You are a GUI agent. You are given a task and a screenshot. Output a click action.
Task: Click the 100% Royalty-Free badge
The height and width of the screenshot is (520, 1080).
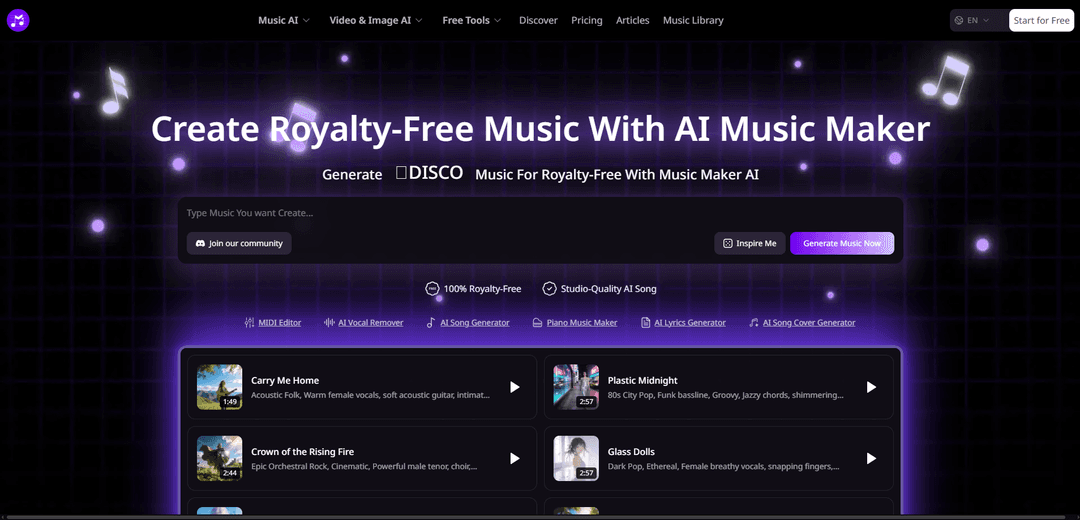(x=473, y=289)
